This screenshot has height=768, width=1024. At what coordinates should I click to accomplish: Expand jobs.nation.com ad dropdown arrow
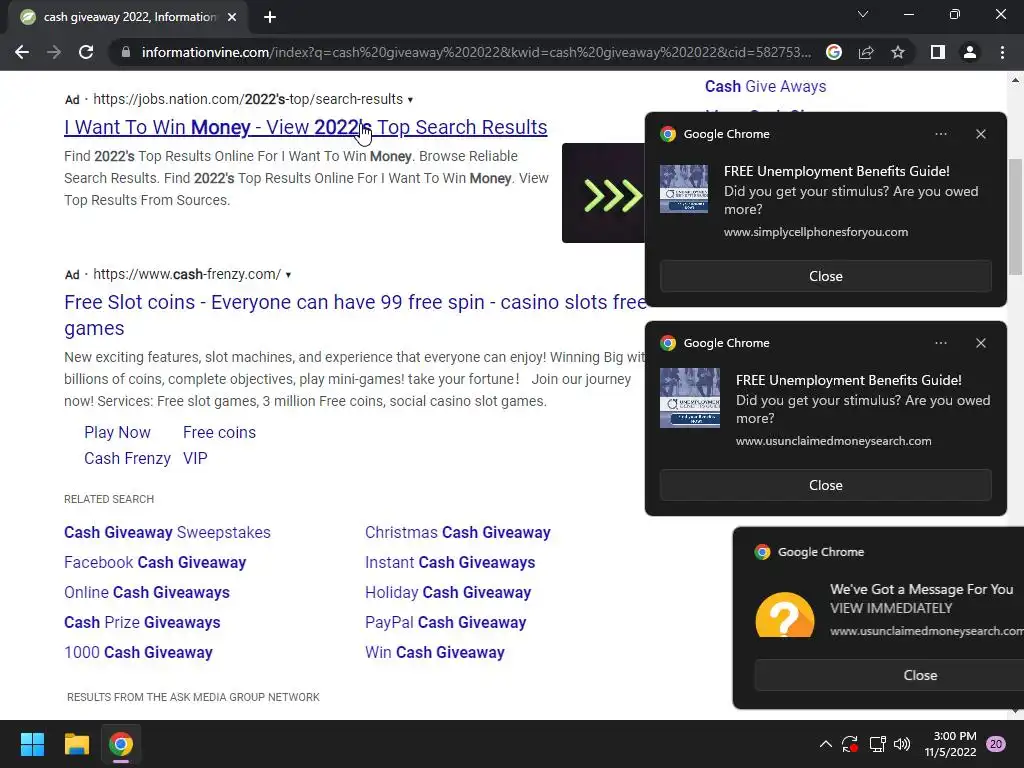410,100
